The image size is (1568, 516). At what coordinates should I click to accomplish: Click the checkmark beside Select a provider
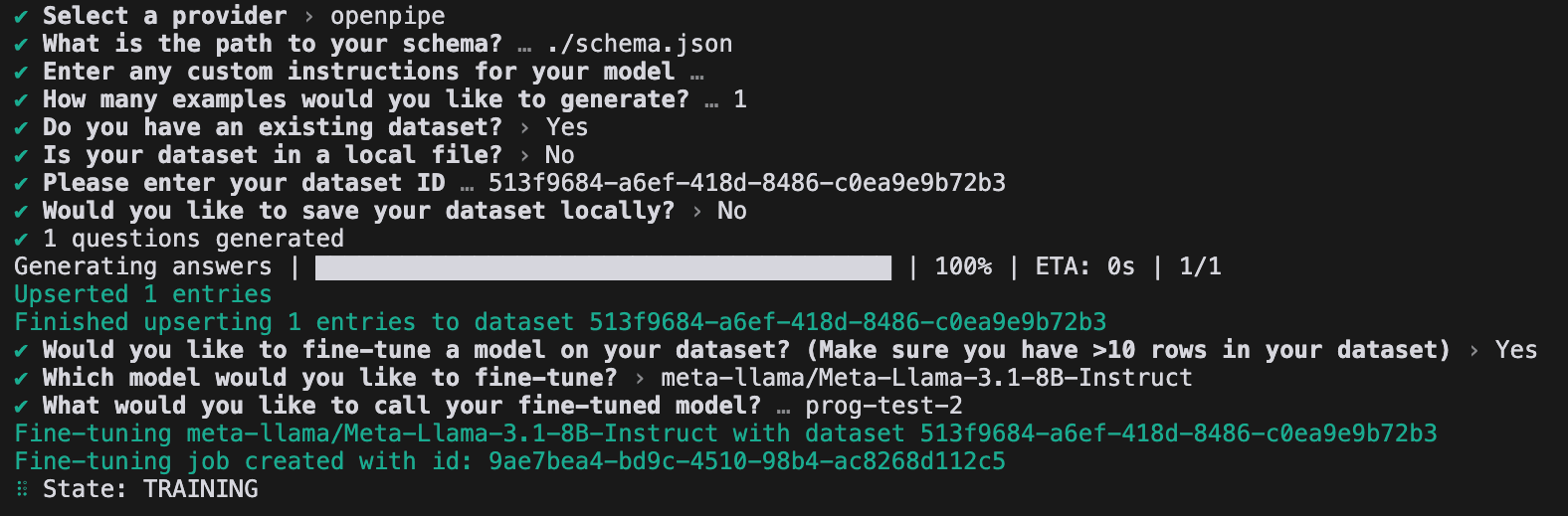(x=21, y=17)
